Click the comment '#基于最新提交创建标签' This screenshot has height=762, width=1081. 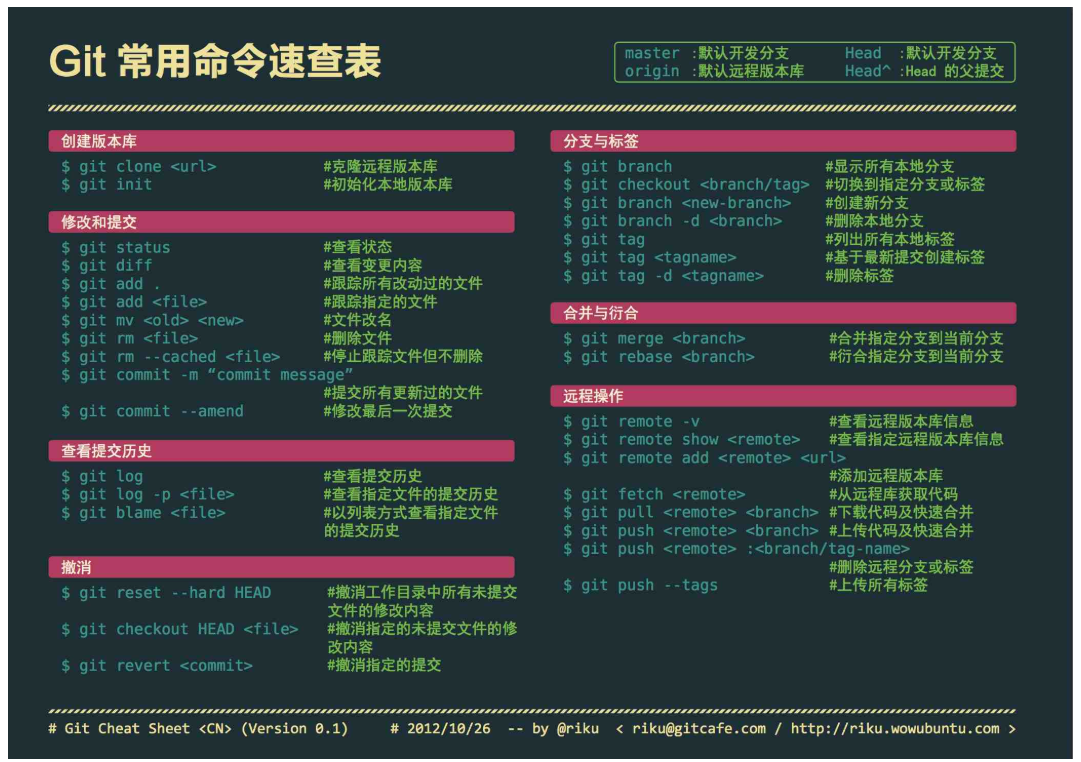(x=905, y=258)
